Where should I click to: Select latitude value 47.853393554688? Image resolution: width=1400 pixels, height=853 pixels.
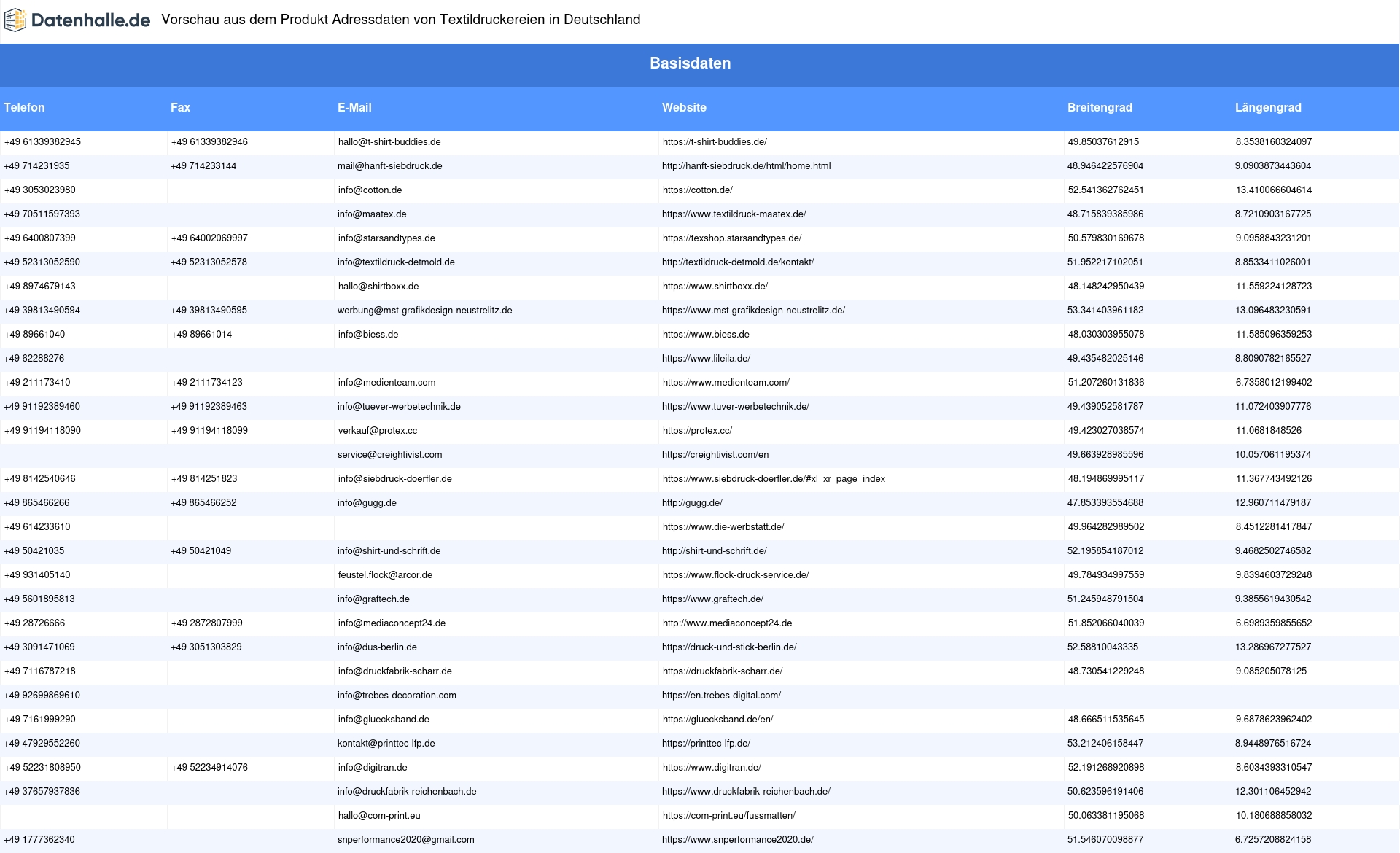click(1105, 503)
